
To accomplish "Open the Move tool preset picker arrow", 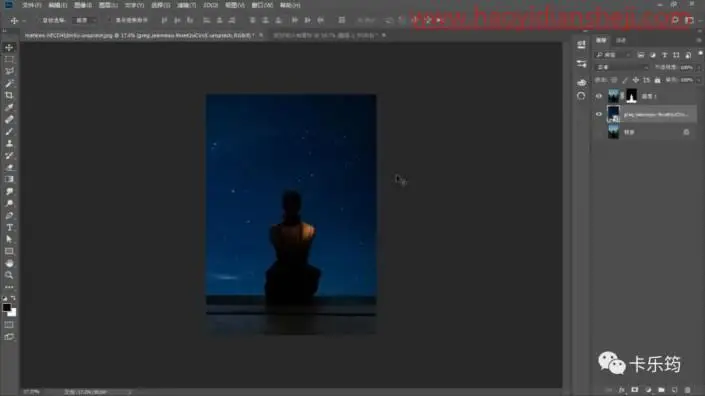I will (x=24, y=21).
